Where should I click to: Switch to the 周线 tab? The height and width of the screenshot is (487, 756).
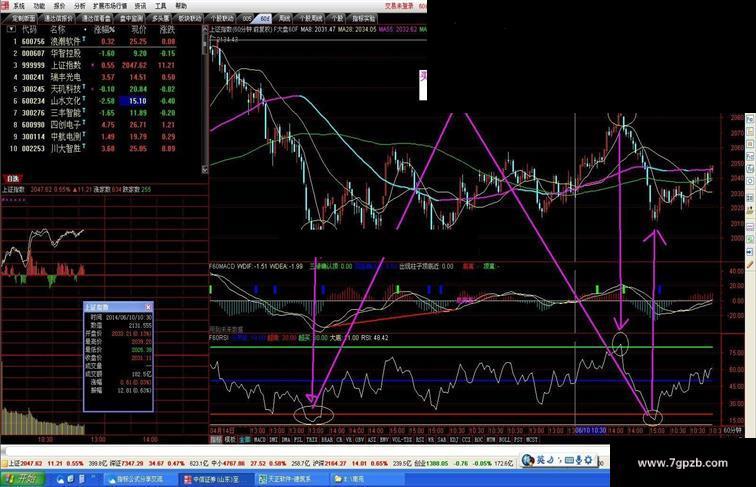tap(284, 18)
